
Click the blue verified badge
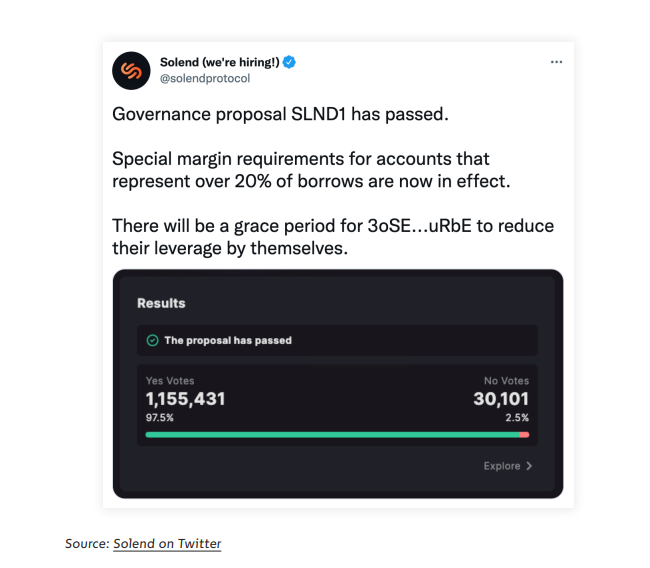click(x=289, y=62)
